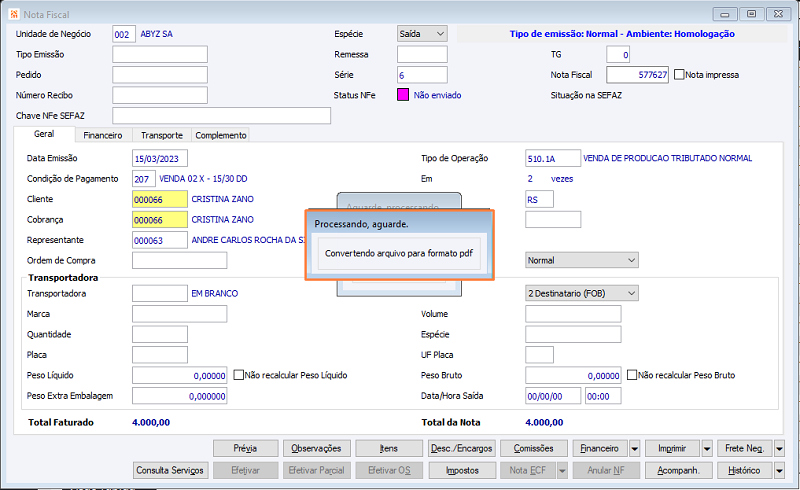This screenshot has width=800, height=490.
Task: Click the yellow Cobrança code field
Action: click(160, 219)
